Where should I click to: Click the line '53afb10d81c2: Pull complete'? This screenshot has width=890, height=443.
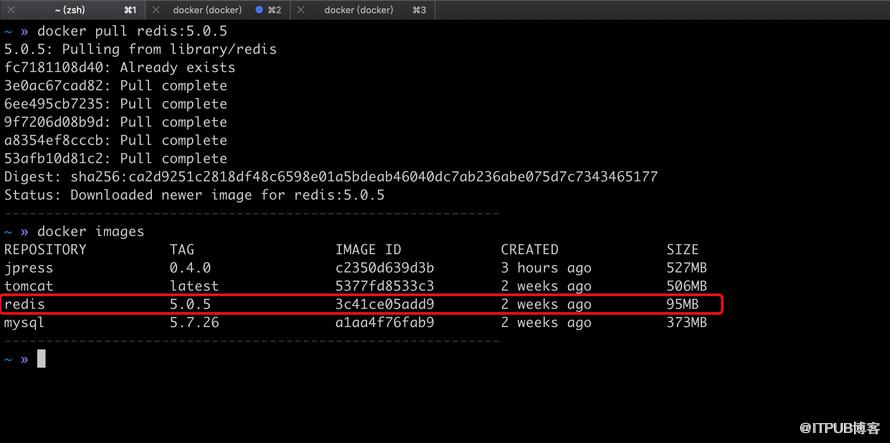pos(115,158)
